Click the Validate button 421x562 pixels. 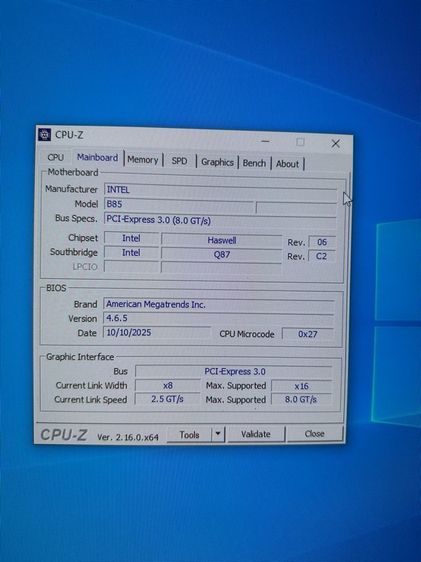click(256, 434)
